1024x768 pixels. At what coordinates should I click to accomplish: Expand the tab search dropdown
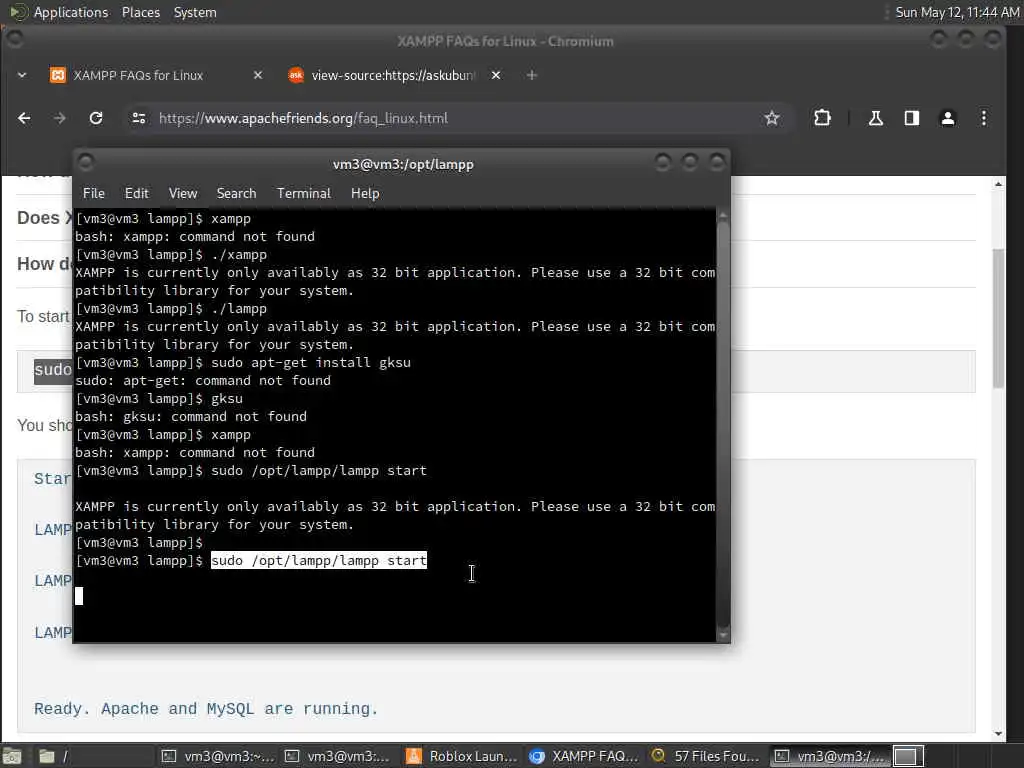coord(22,75)
